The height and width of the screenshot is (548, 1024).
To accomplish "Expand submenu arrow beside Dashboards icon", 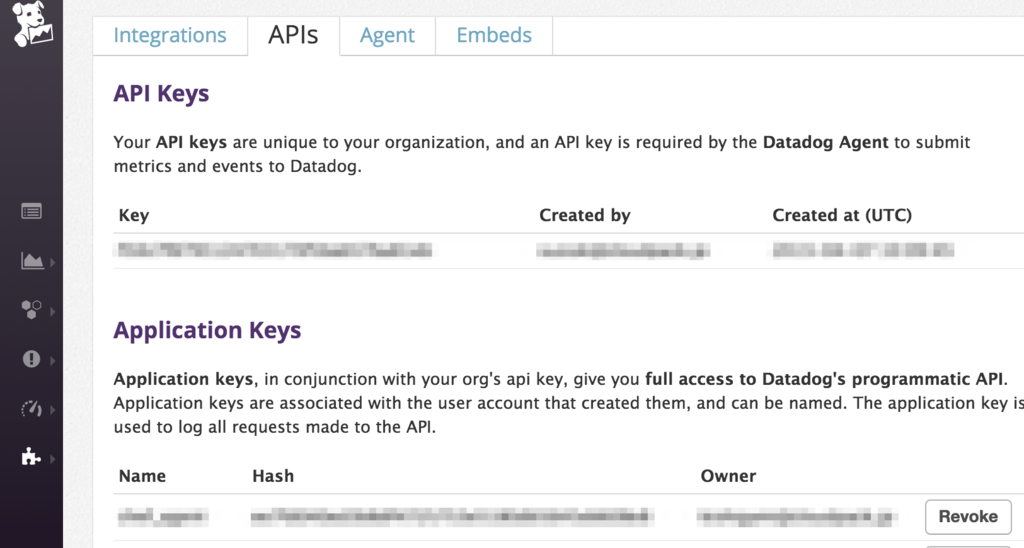I will 52,262.
